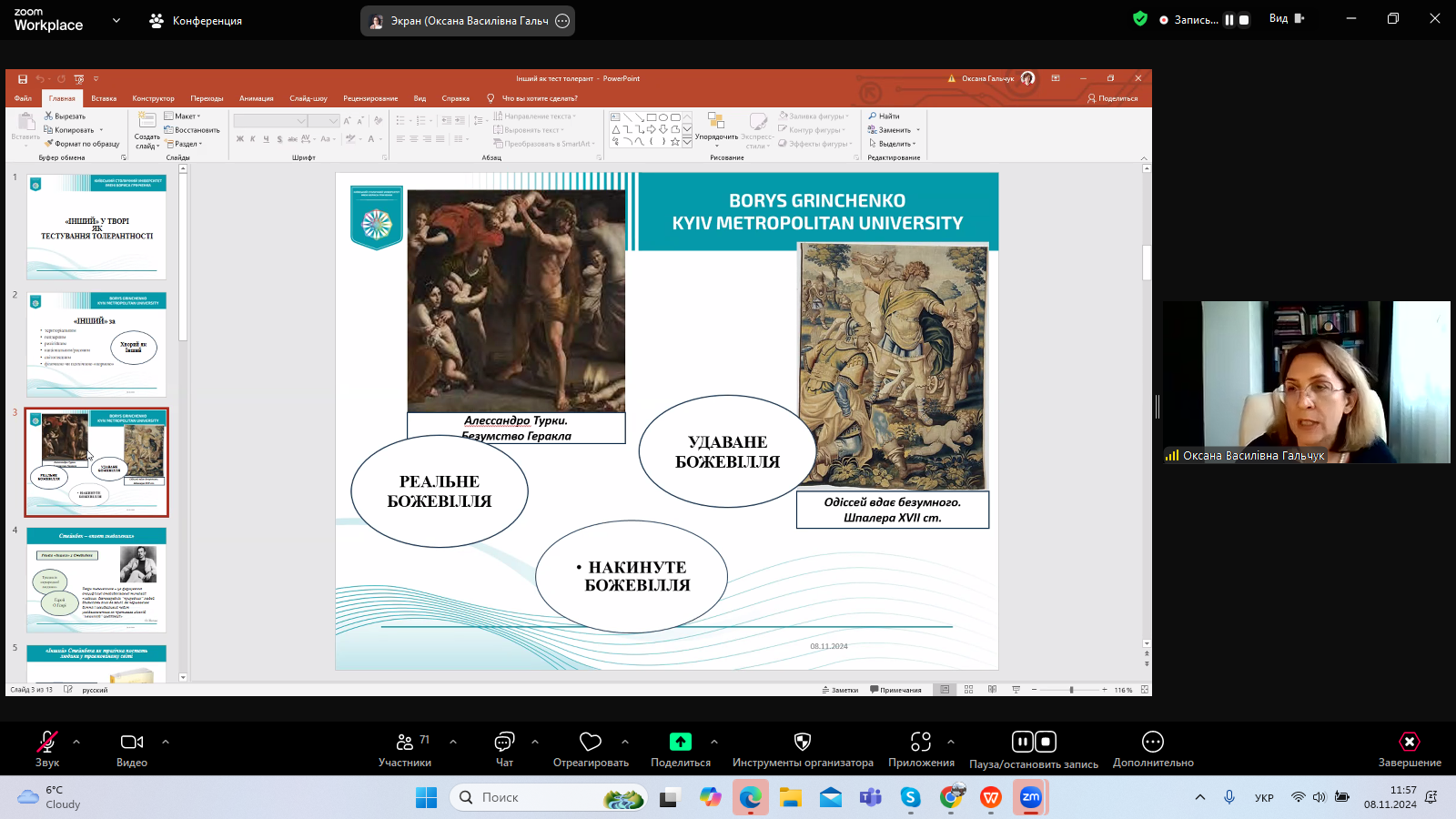Open options for the shared screen tab
This screenshot has height=819, width=1456.
(x=562, y=21)
